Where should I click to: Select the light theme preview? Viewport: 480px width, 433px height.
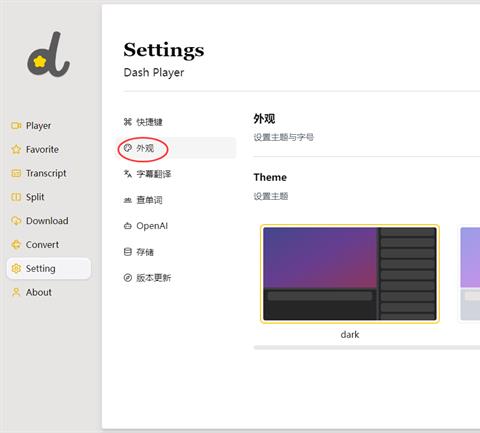(470, 274)
